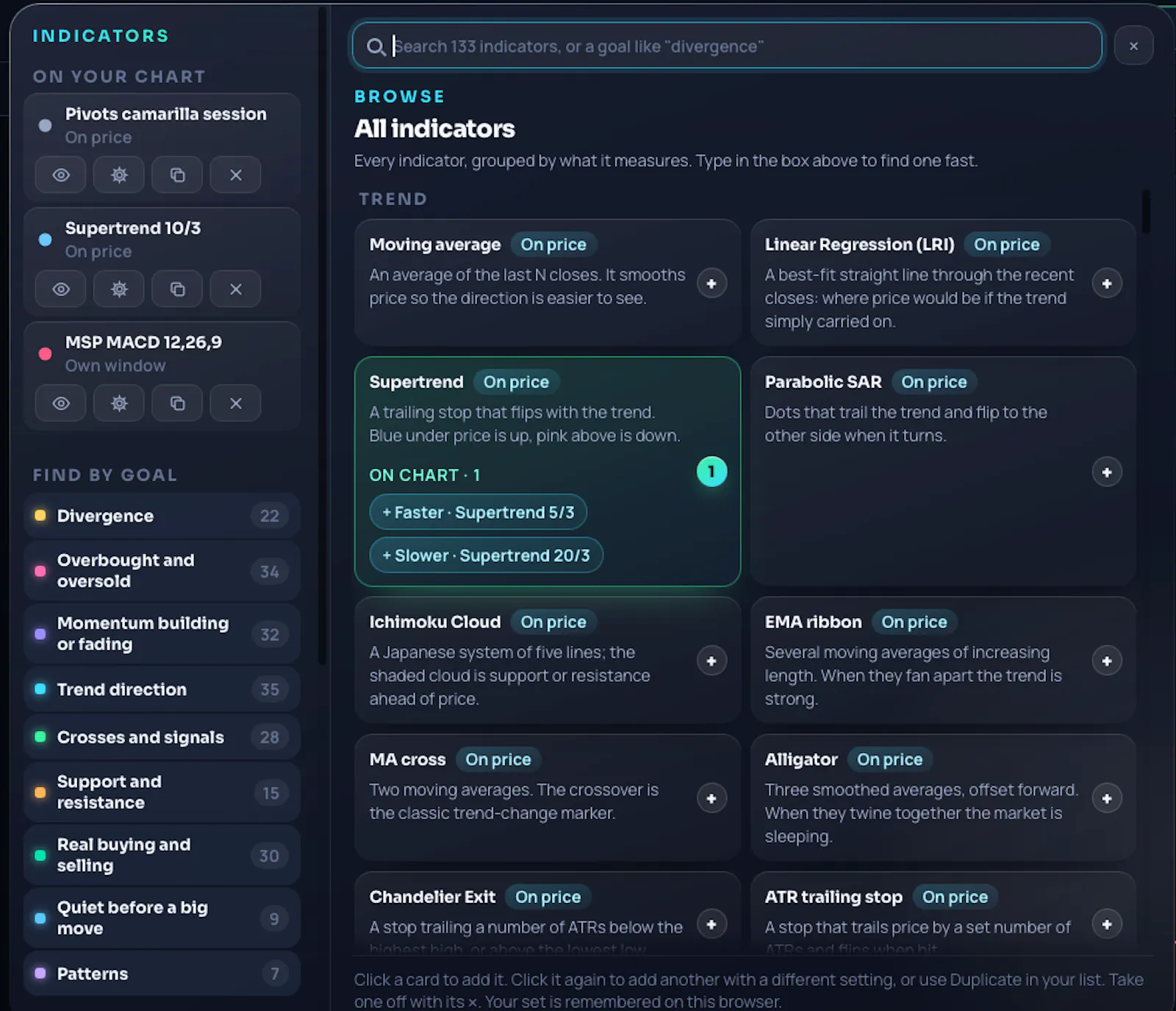Remove Supertrend 10/3 from chart

pos(235,289)
